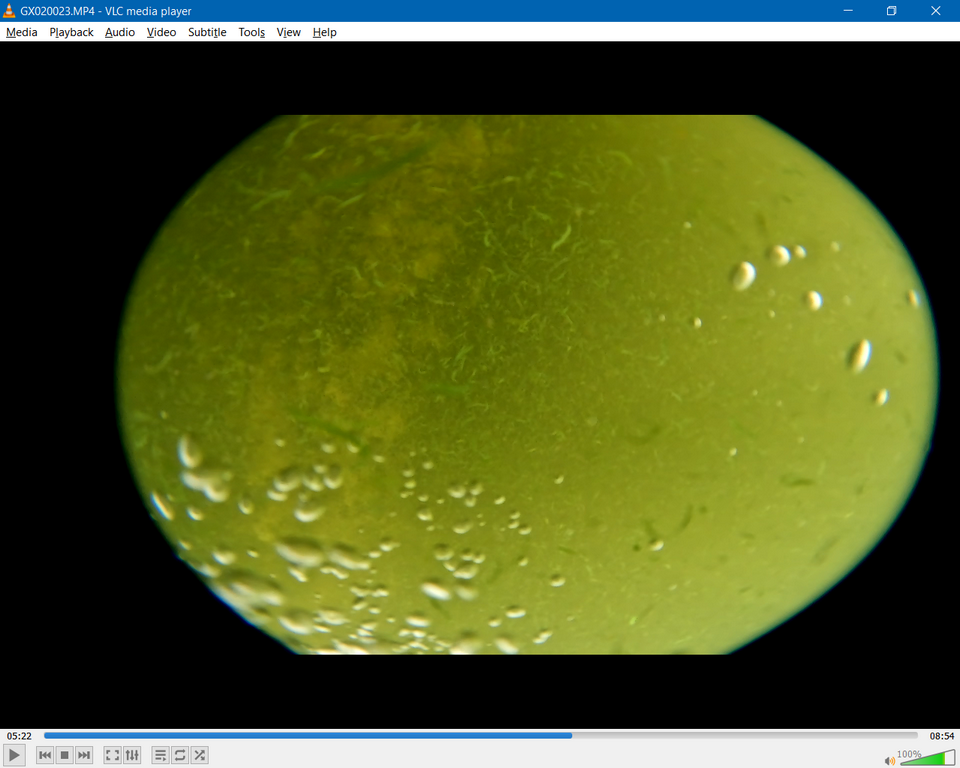
Task: Show extended settings equalizer panel
Action: tap(132, 755)
